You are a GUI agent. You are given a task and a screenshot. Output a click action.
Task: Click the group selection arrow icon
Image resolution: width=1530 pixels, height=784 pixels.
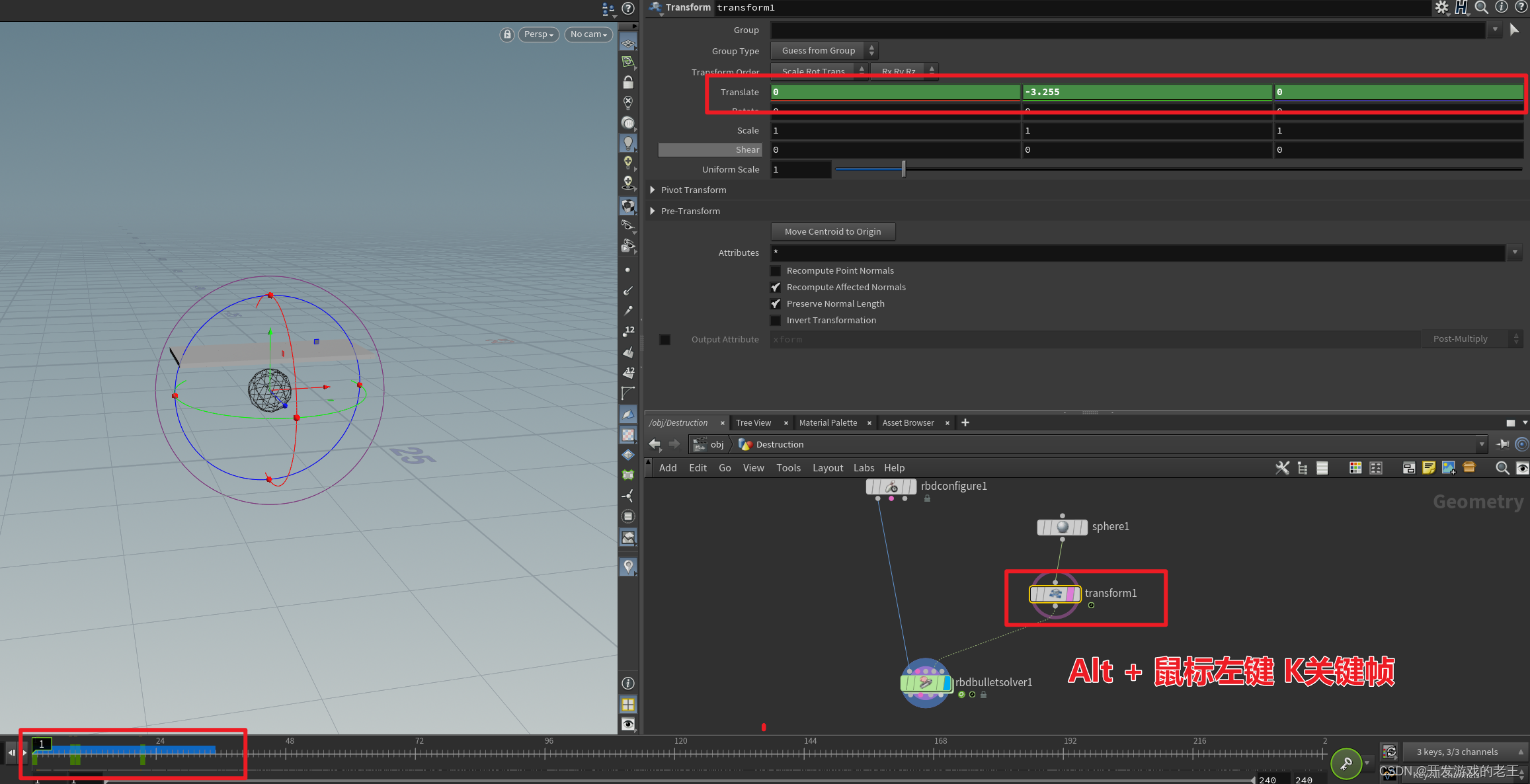point(1514,30)
